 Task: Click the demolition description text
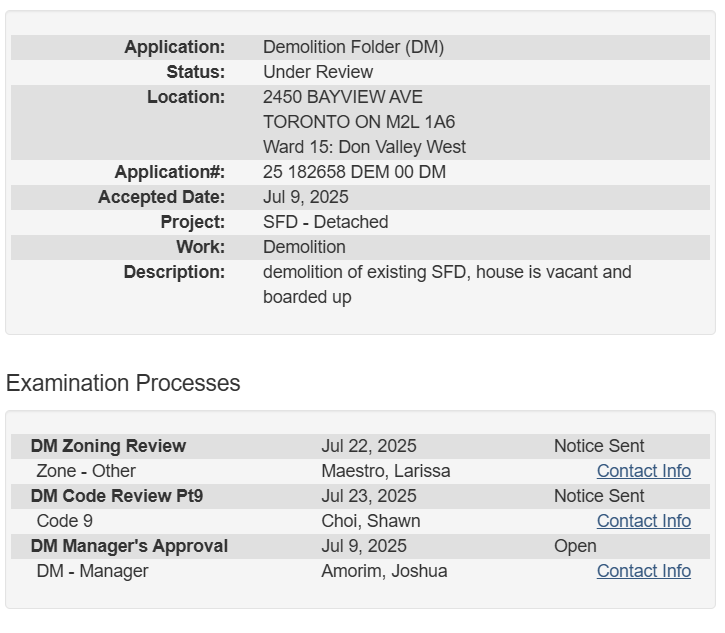coord(446,272)
